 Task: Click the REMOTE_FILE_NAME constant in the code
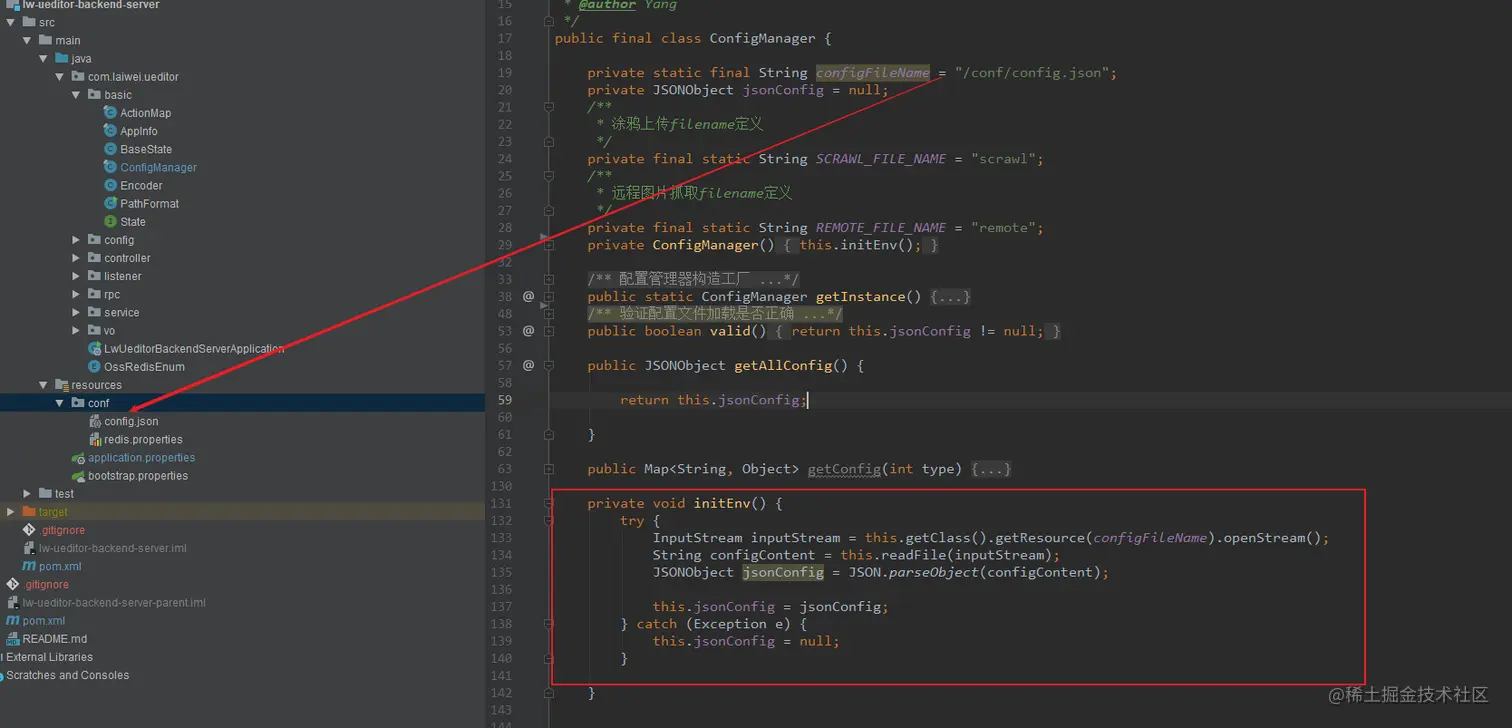coord(881,228)
